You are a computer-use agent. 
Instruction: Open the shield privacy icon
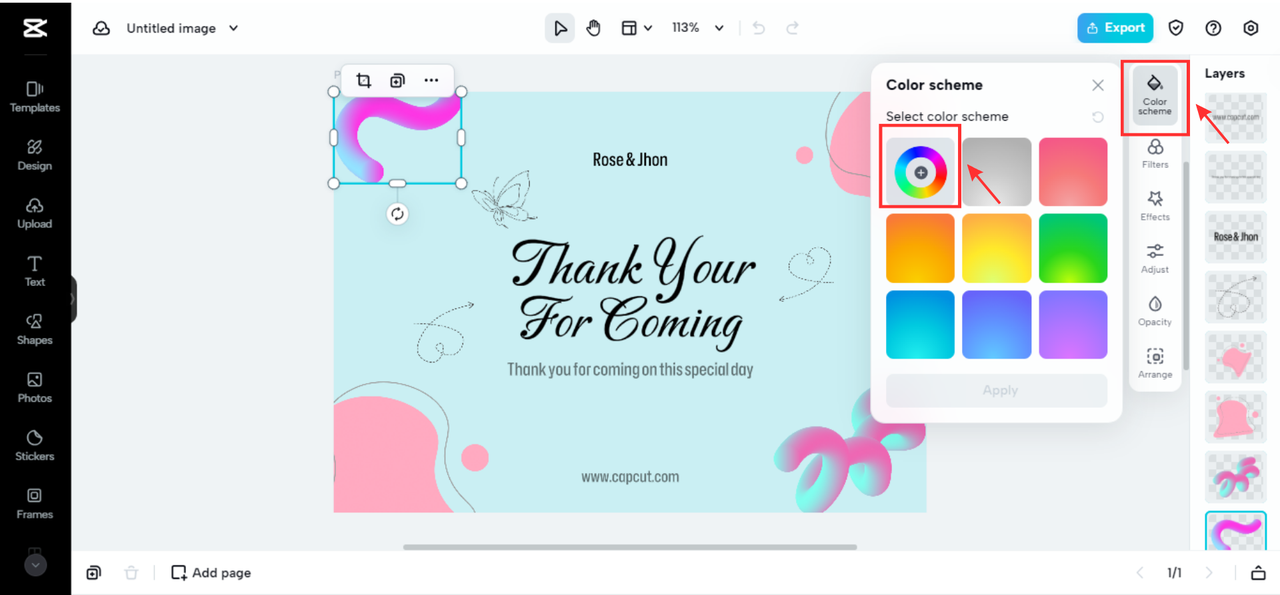tap(1177, 28)
